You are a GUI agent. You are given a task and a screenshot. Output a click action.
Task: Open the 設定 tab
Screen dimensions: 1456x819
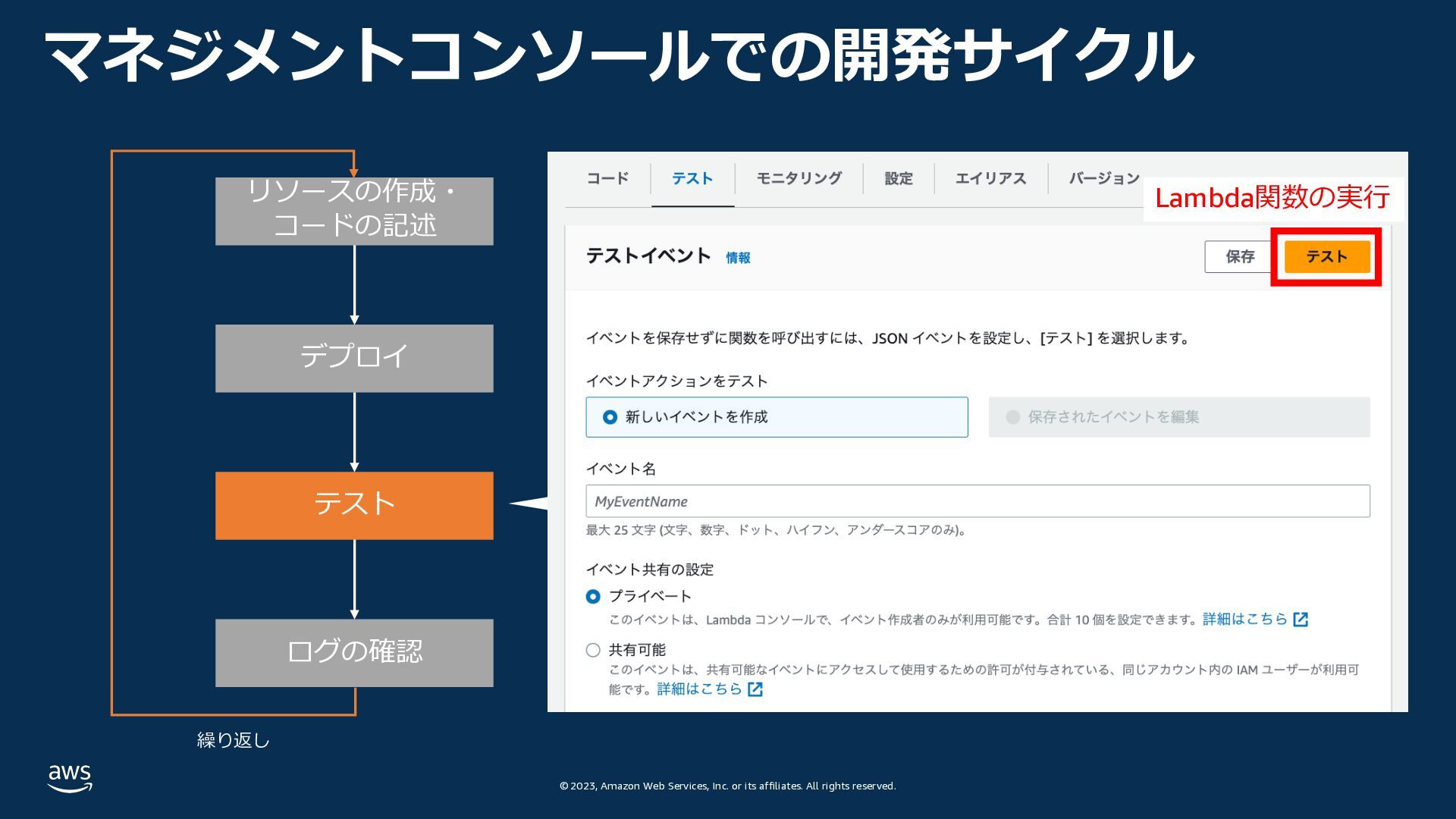tap(899, 178)
